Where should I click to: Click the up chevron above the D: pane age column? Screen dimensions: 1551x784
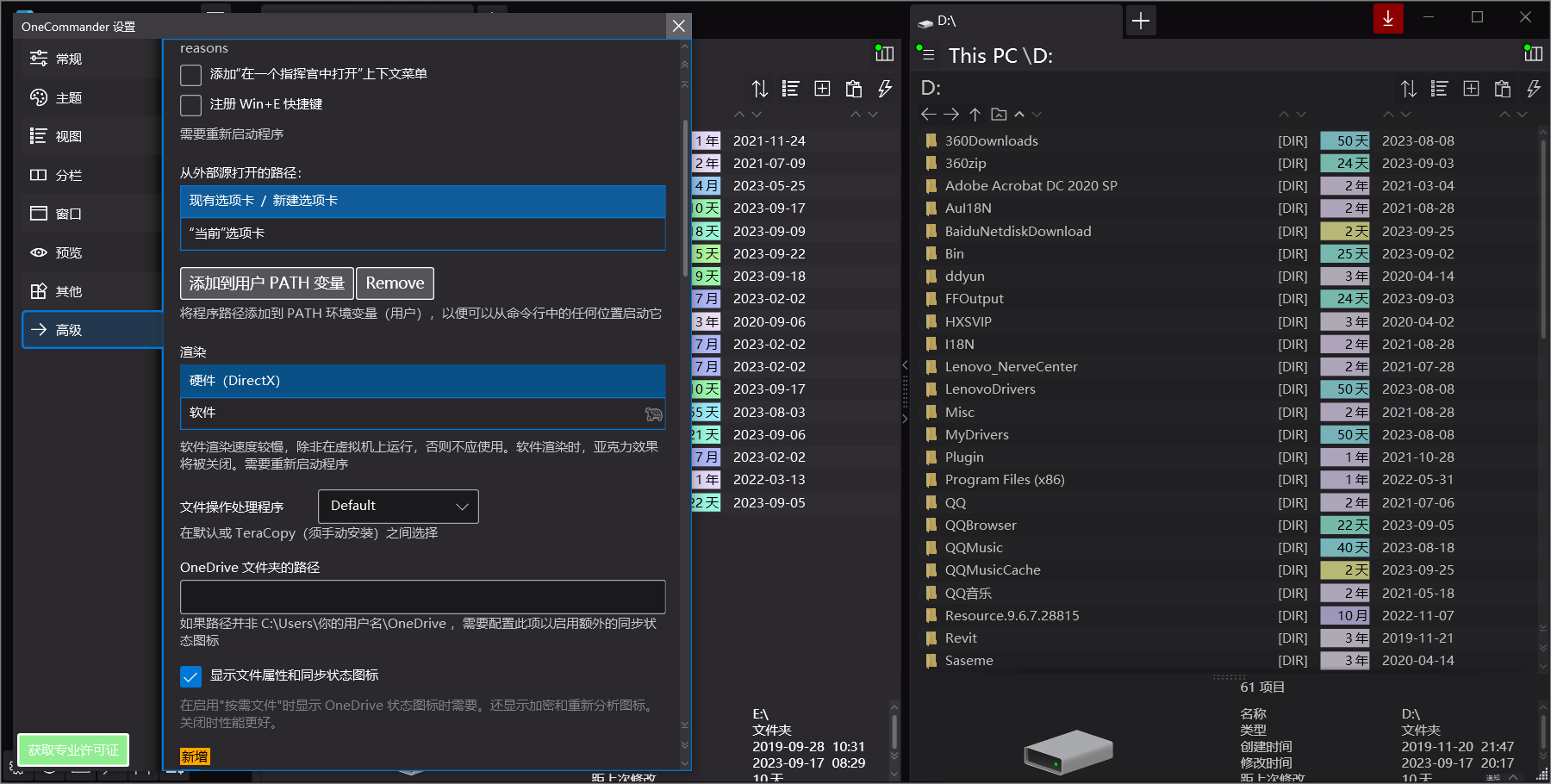click(1388, 114)
